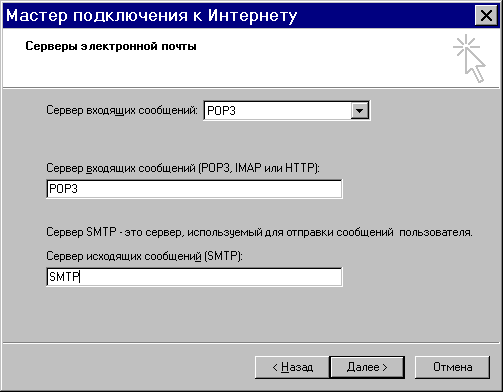The height and width of the screenshot is (392, 503).
Task: Focus the outgoing SMTP server text field
Action: (194, 277)
